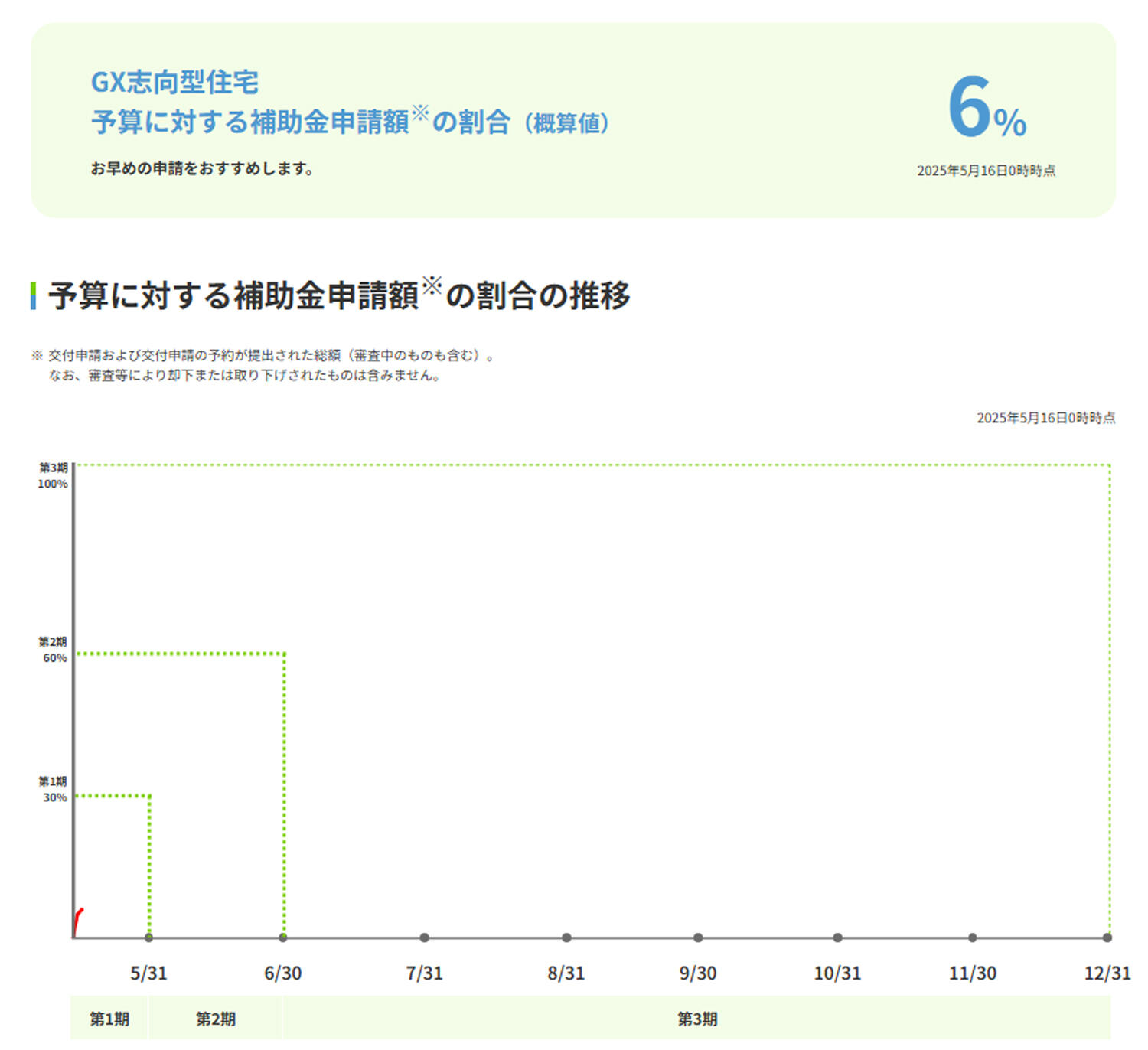Click the 9/30 axis marker dot
The height and width of the screenshot is (1050, 1148).
[x=698, y=937]
